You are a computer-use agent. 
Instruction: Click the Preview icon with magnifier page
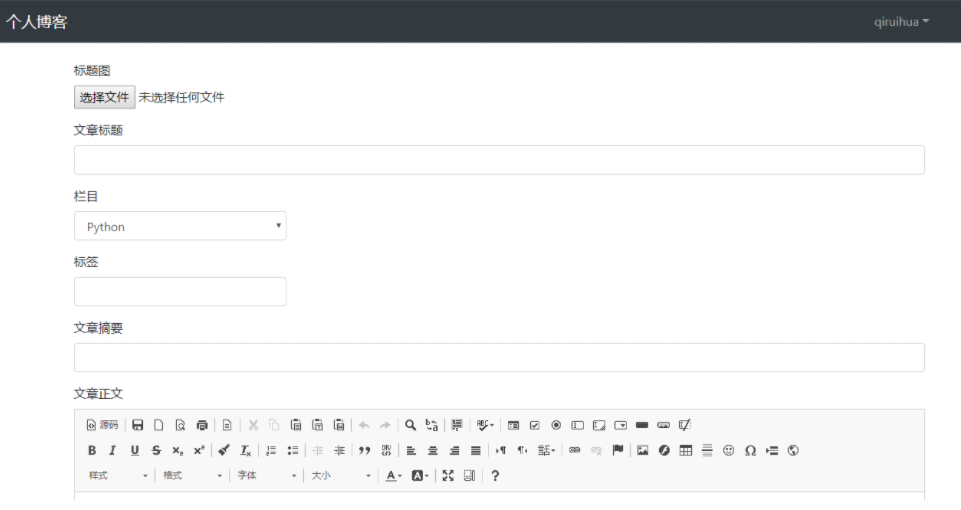tap(180, 425)
